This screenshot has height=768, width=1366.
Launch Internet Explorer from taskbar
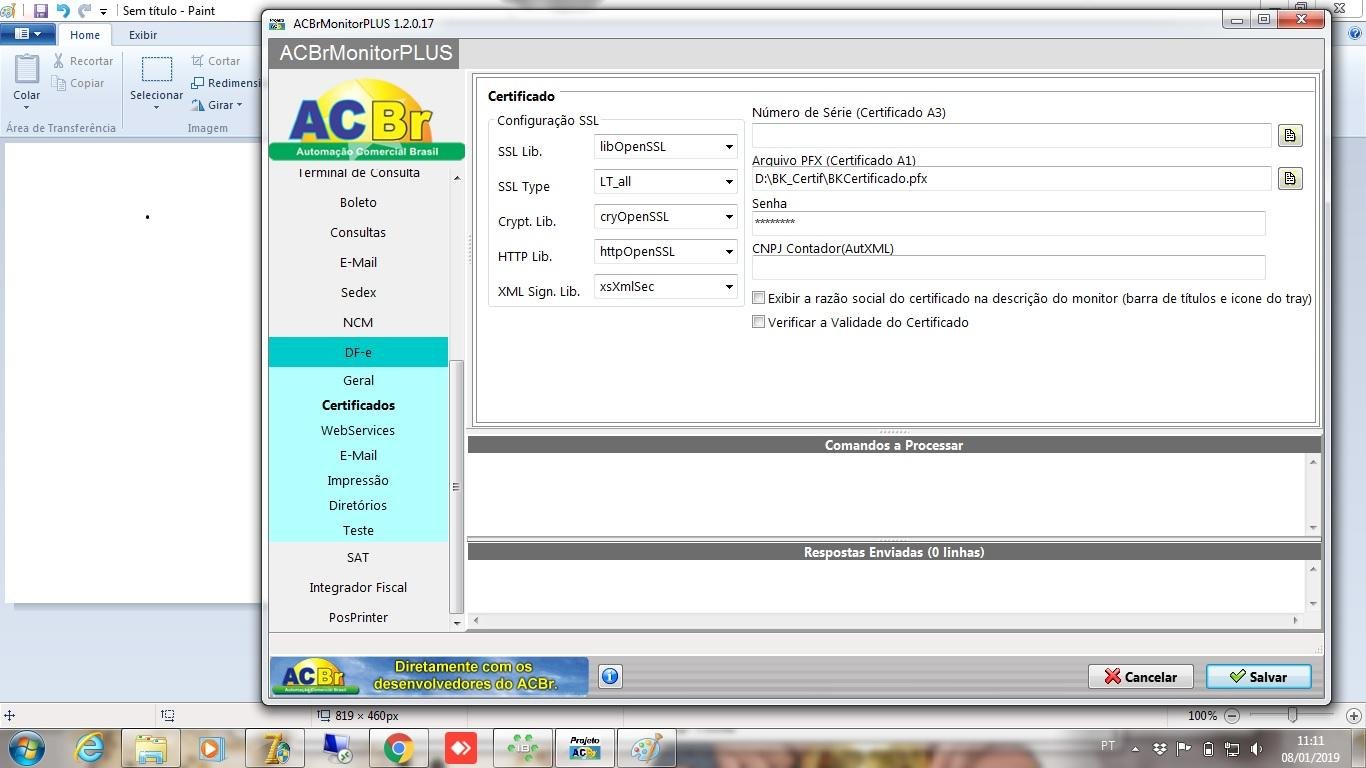(x=89, y=748)
